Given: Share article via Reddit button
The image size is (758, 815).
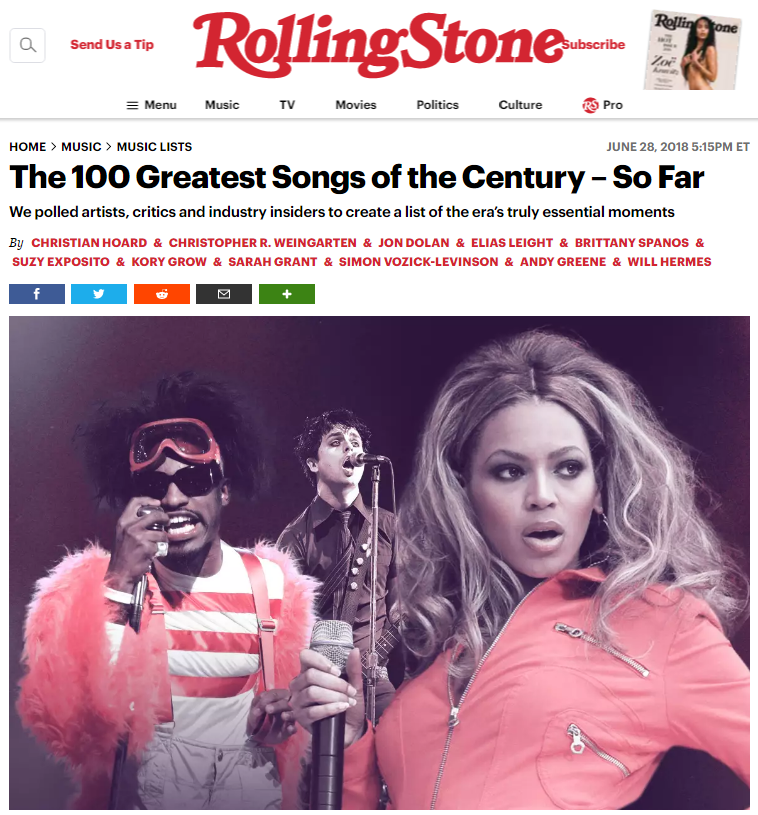Looking at the screenshot, I should tap(162, 294).
